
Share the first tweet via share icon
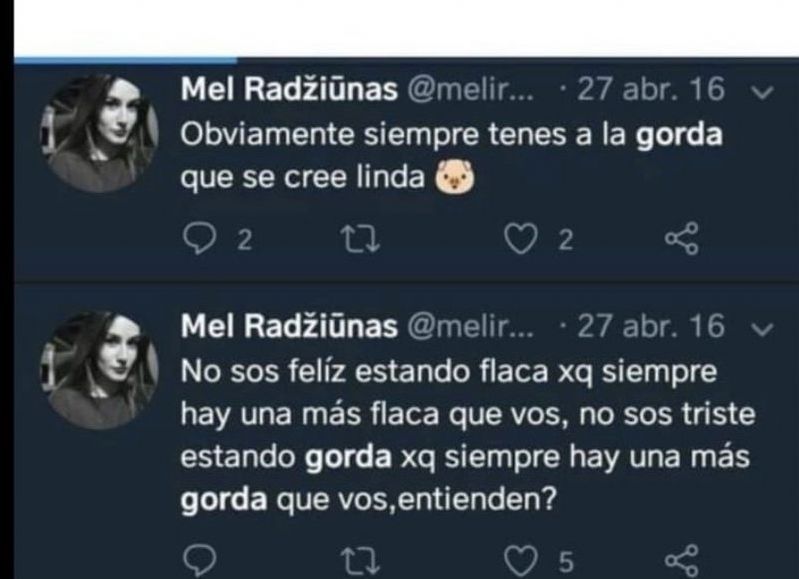point(682,239)
